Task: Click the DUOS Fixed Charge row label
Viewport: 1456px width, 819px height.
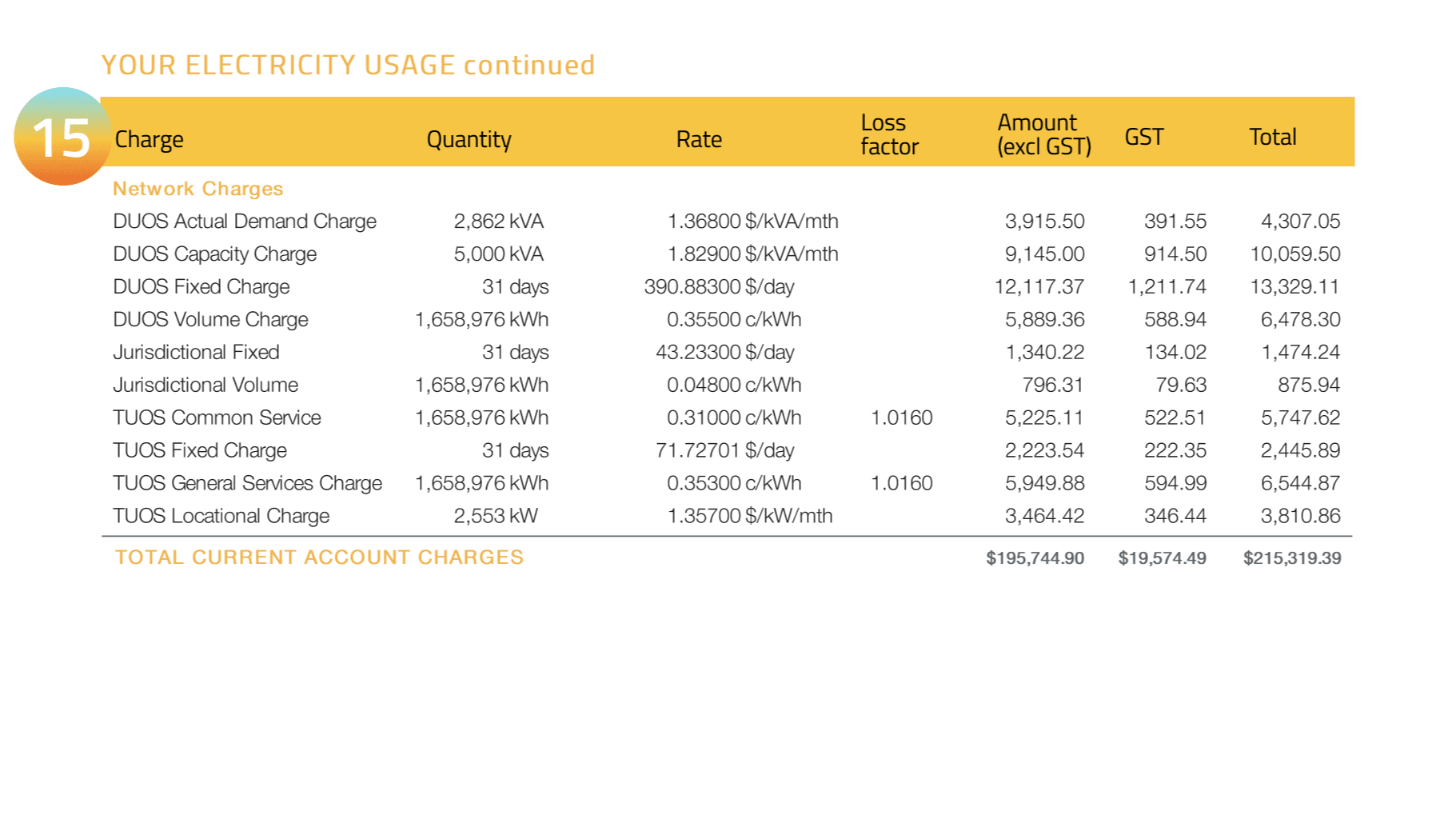Action: (201, 286)
